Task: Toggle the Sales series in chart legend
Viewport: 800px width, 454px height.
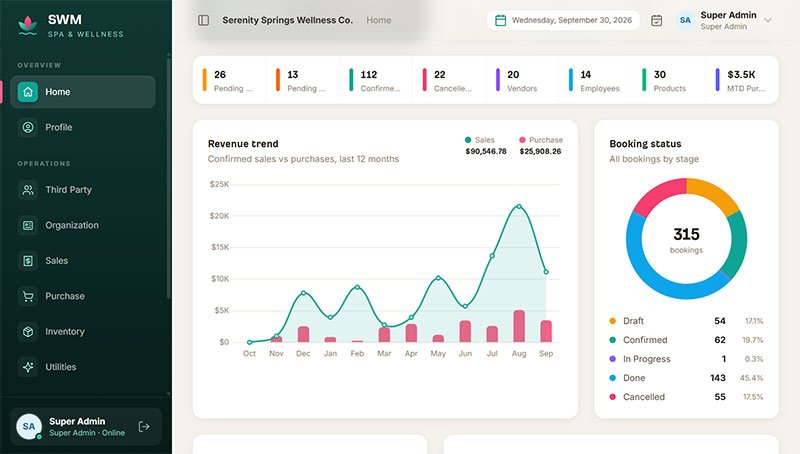Action: tap(480, 140)
